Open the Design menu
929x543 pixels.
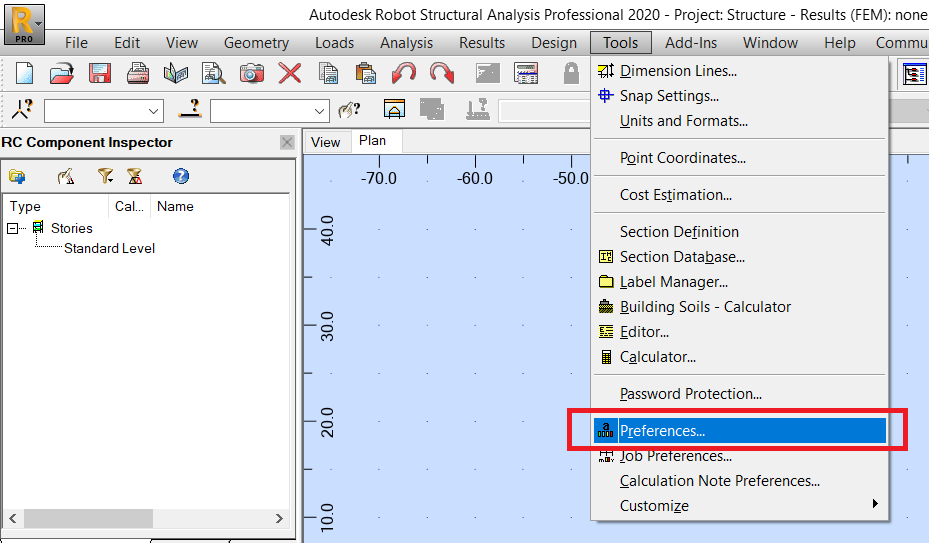pos(554,43)
